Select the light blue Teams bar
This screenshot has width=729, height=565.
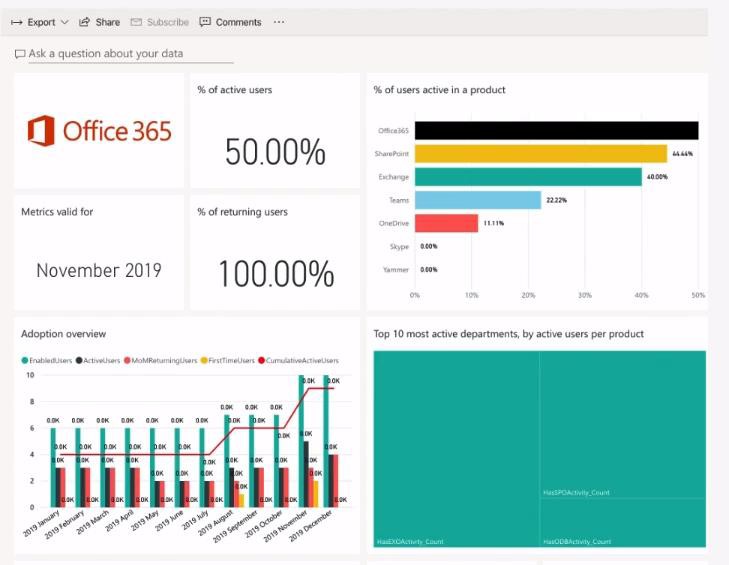(x=478, y=200)
